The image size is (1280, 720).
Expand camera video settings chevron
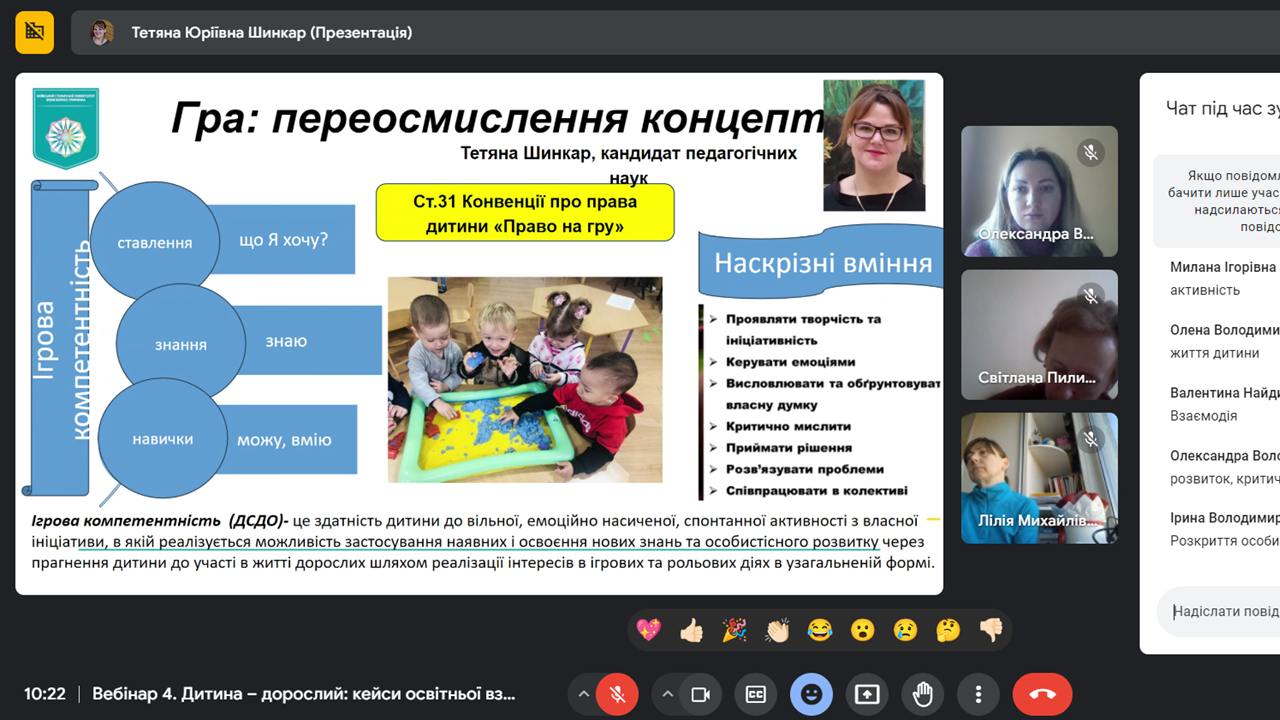[x=668, y=694]
